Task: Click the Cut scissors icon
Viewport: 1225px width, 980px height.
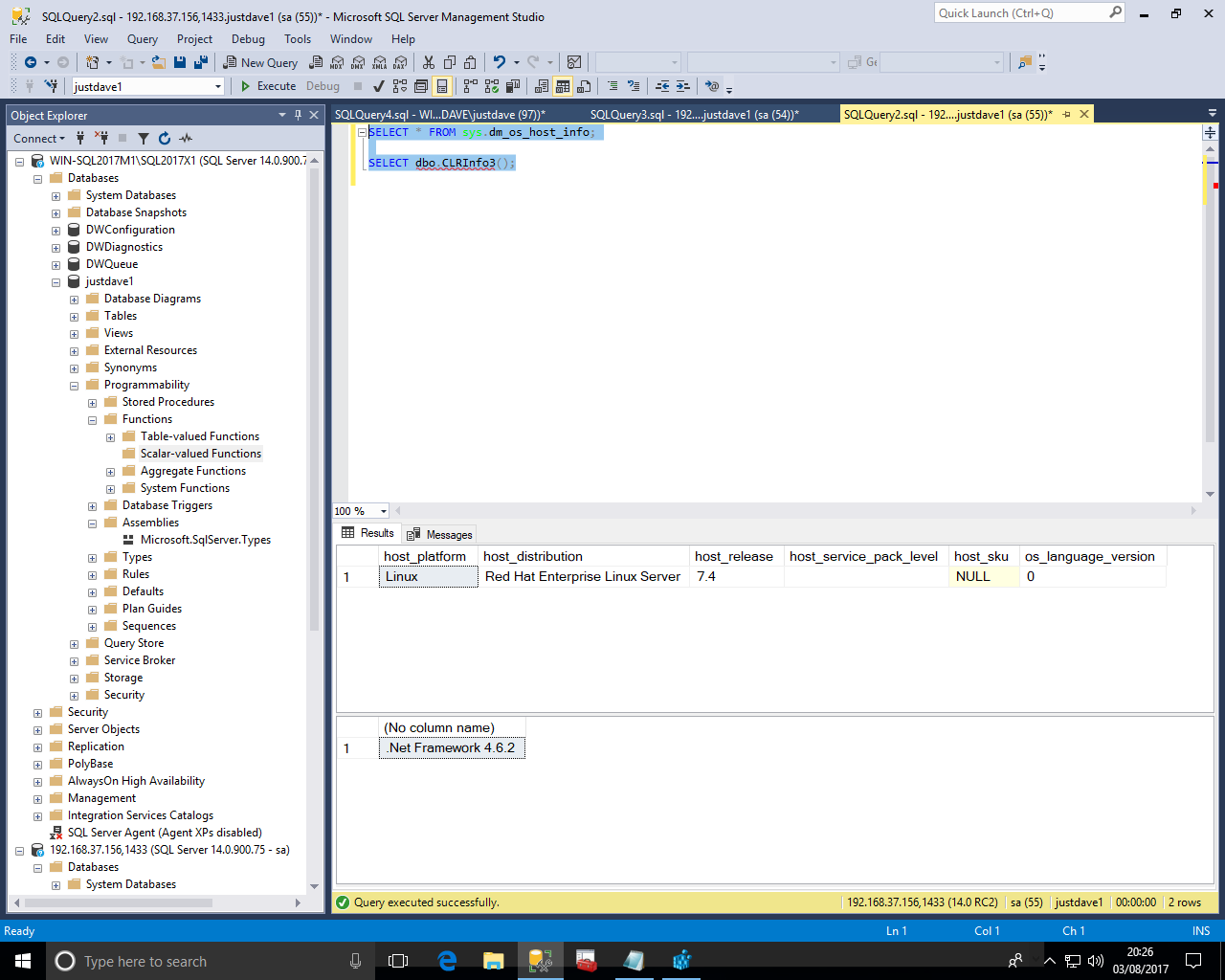Action: coord(428,63)
